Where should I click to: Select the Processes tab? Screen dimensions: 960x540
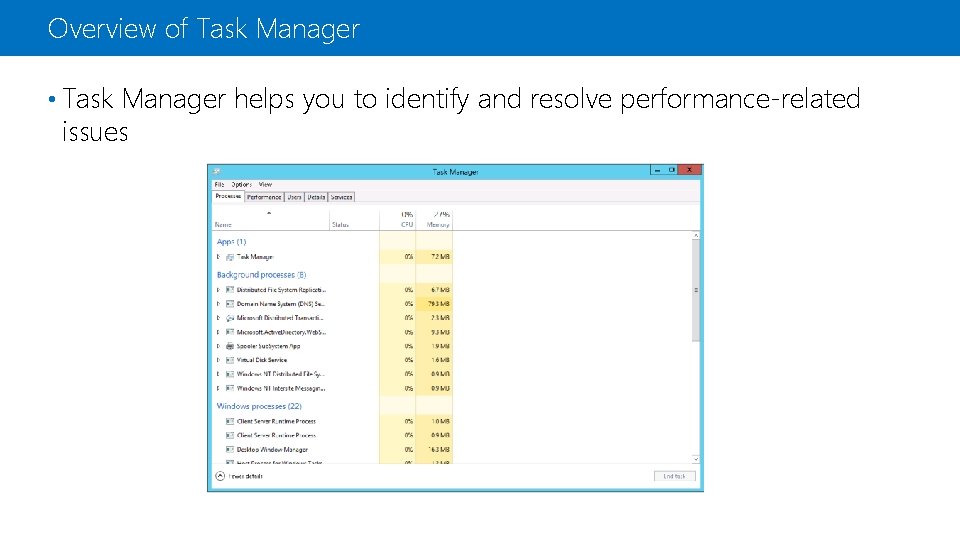click(x=228, y=197)
